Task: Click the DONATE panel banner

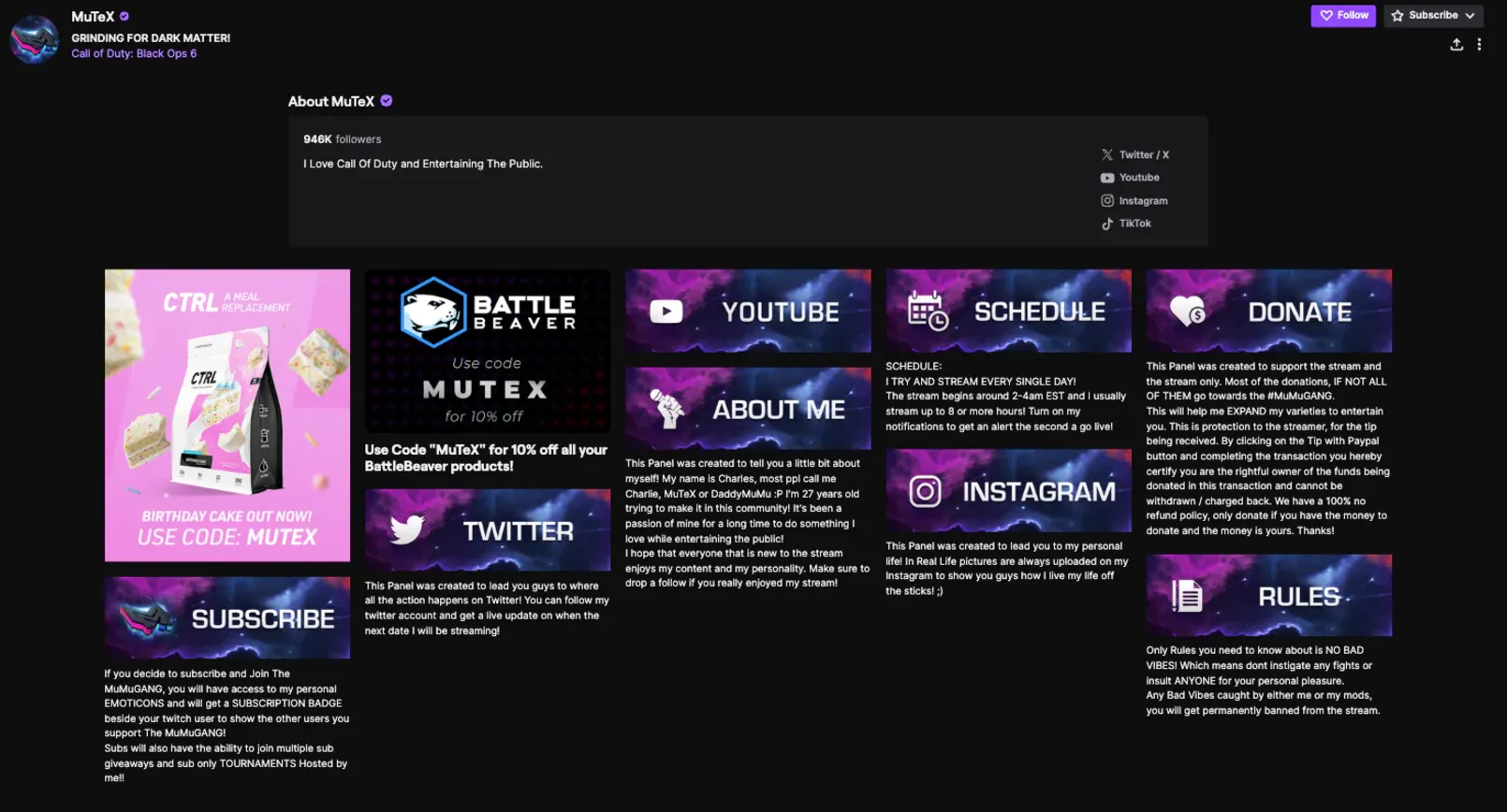Action: pos(1268,311)
